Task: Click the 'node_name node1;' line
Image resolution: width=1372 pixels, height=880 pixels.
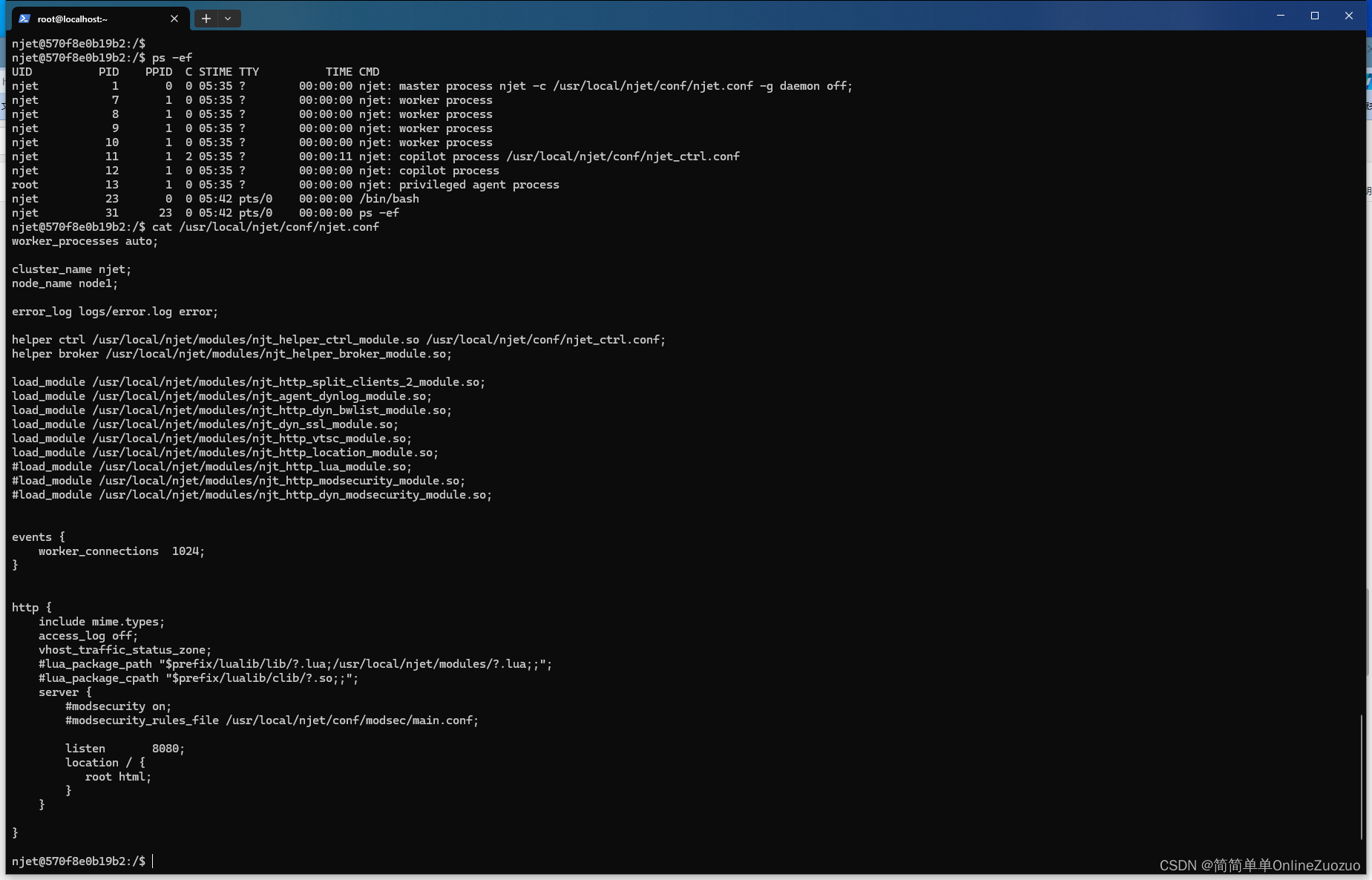Action: coord(65,283)
